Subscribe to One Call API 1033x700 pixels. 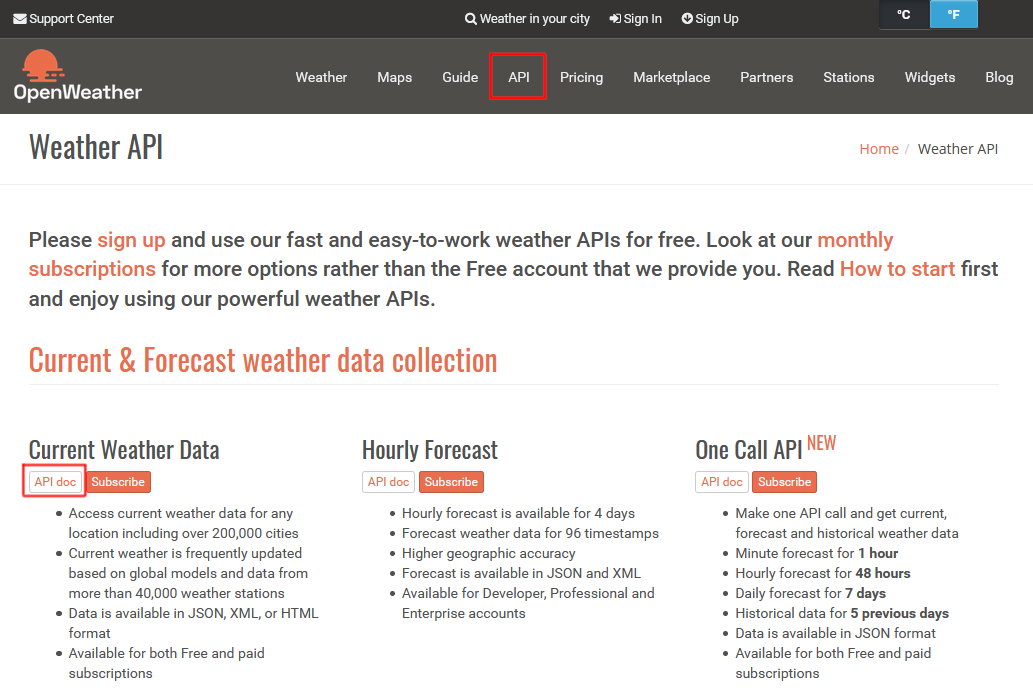coord(785,482)
